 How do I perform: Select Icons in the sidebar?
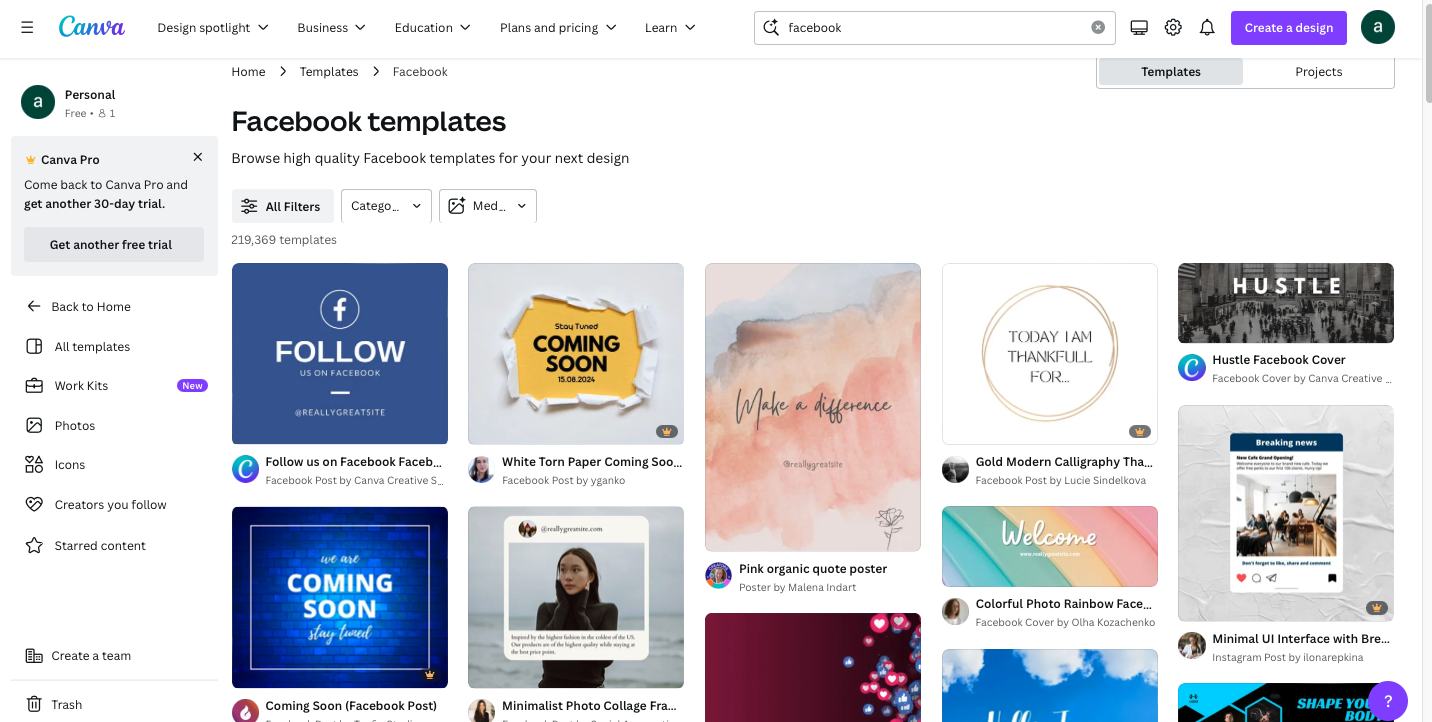tap(70, 464)
